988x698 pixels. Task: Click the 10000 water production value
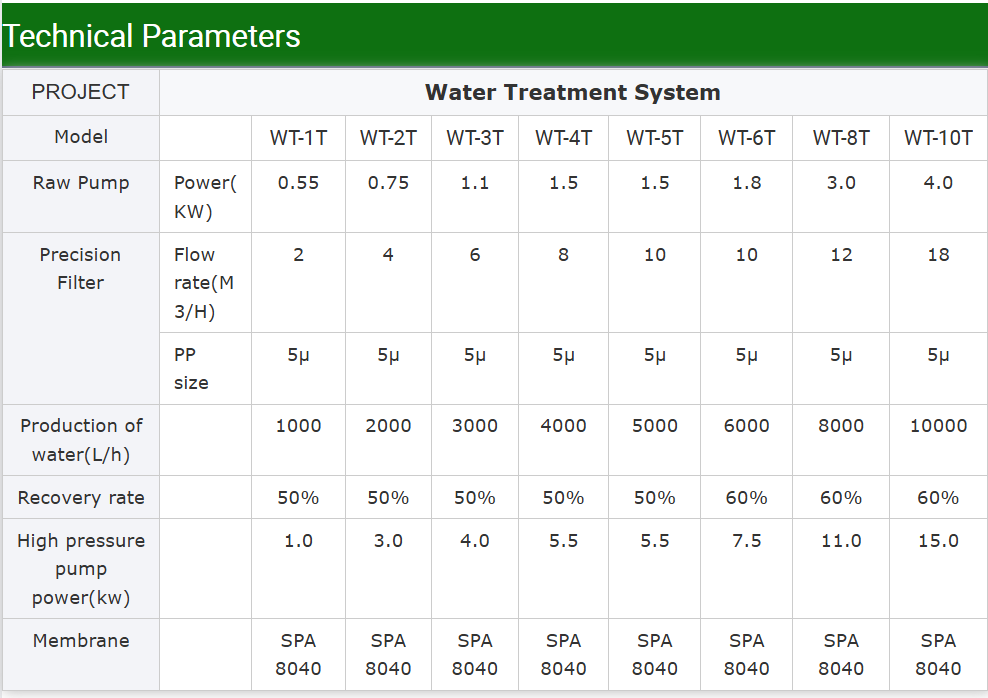[938, 426]
